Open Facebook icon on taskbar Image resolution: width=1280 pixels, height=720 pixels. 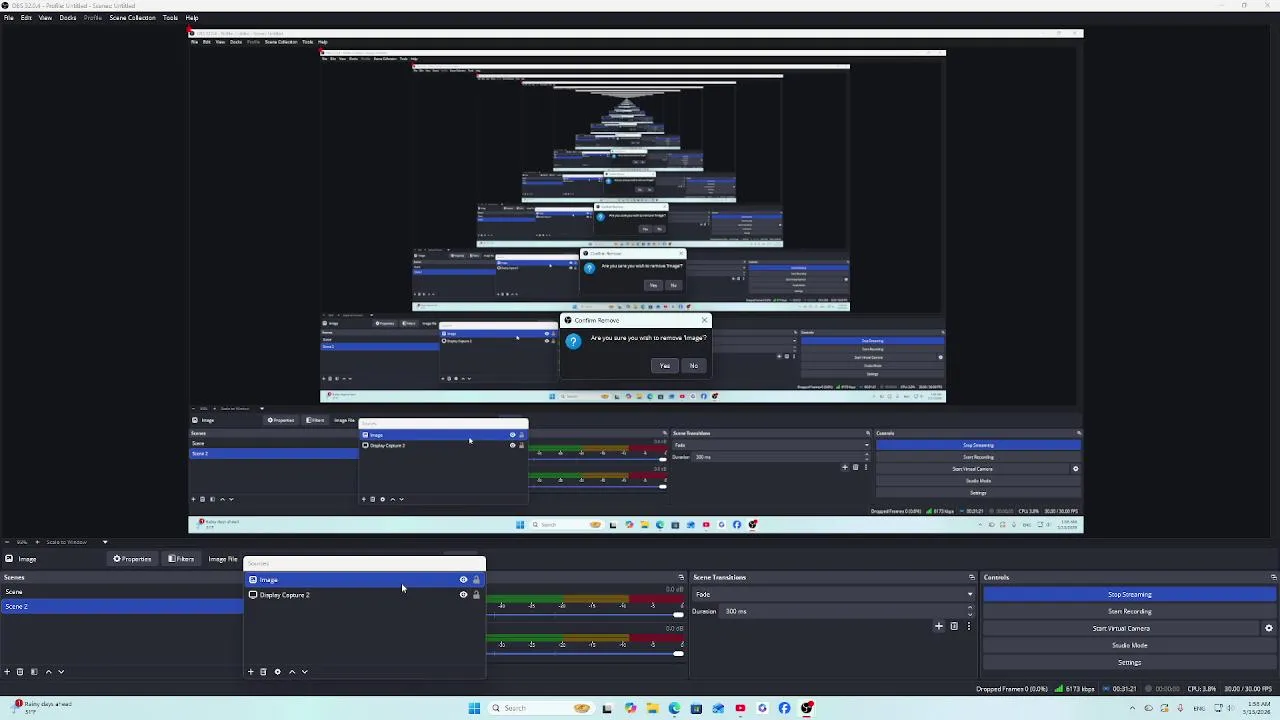[x=784, y=708]
